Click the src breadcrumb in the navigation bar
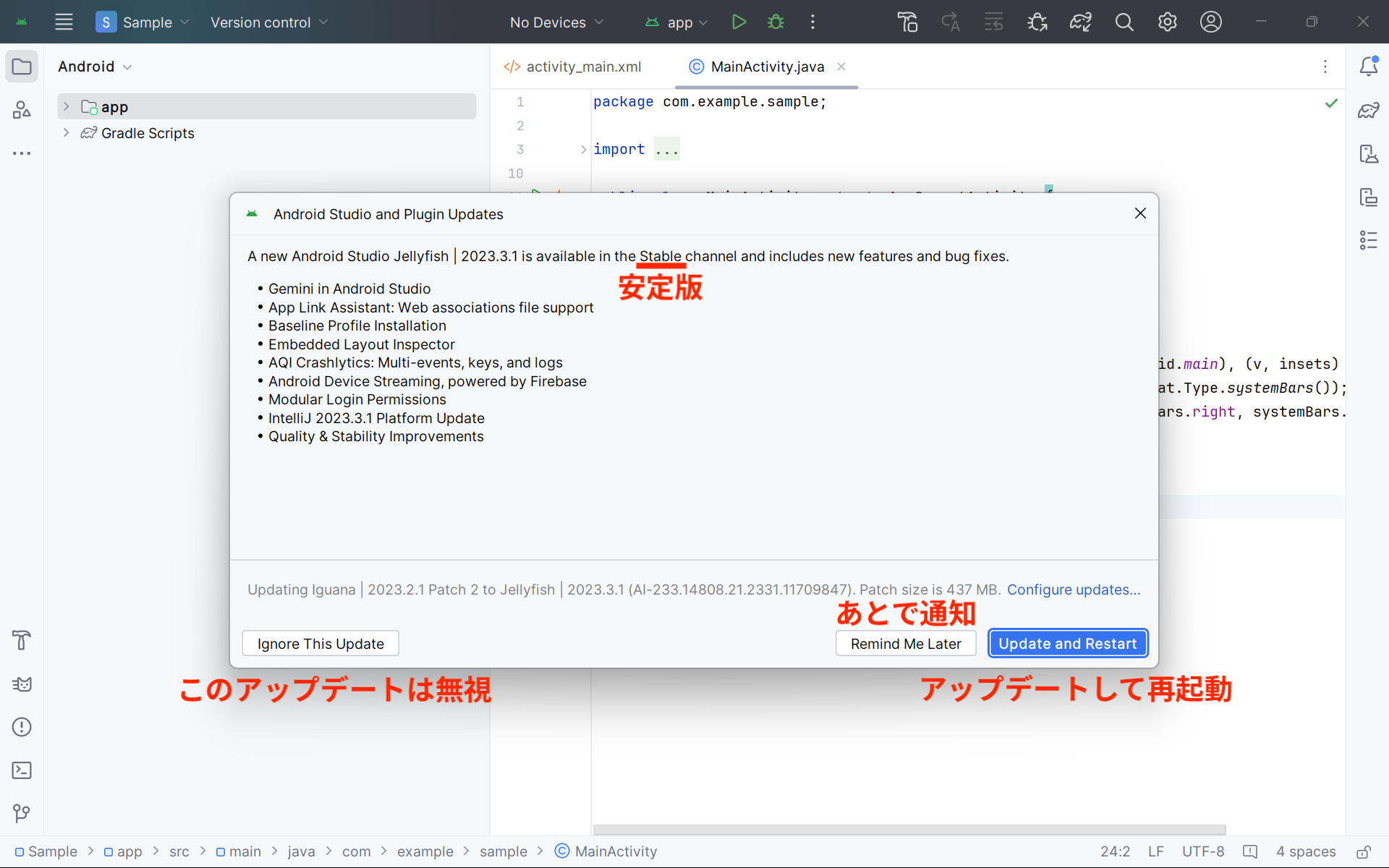The image size is (1389, 868). point(179,851)
